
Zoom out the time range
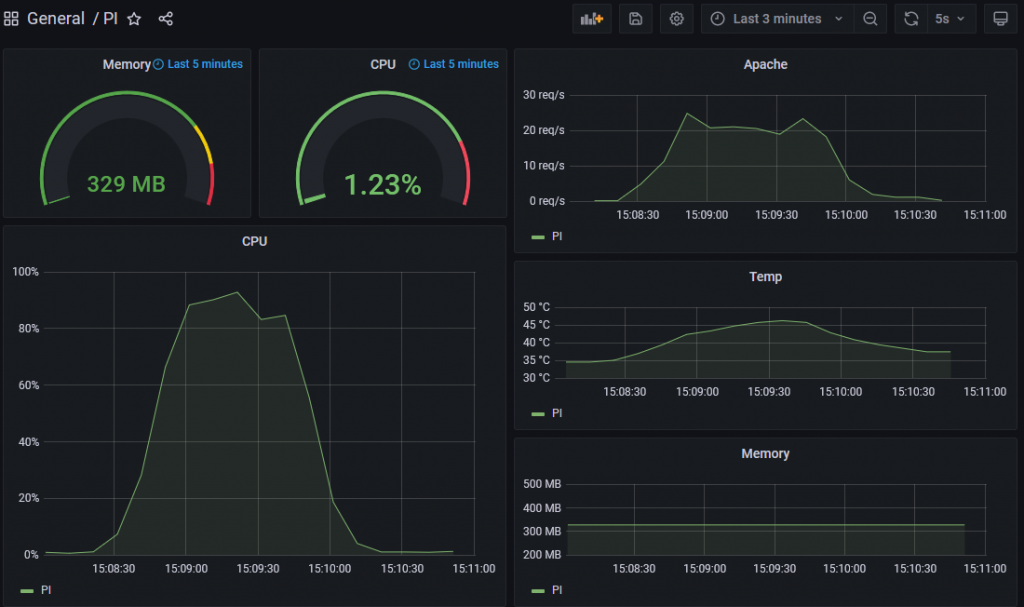point(871,19)
